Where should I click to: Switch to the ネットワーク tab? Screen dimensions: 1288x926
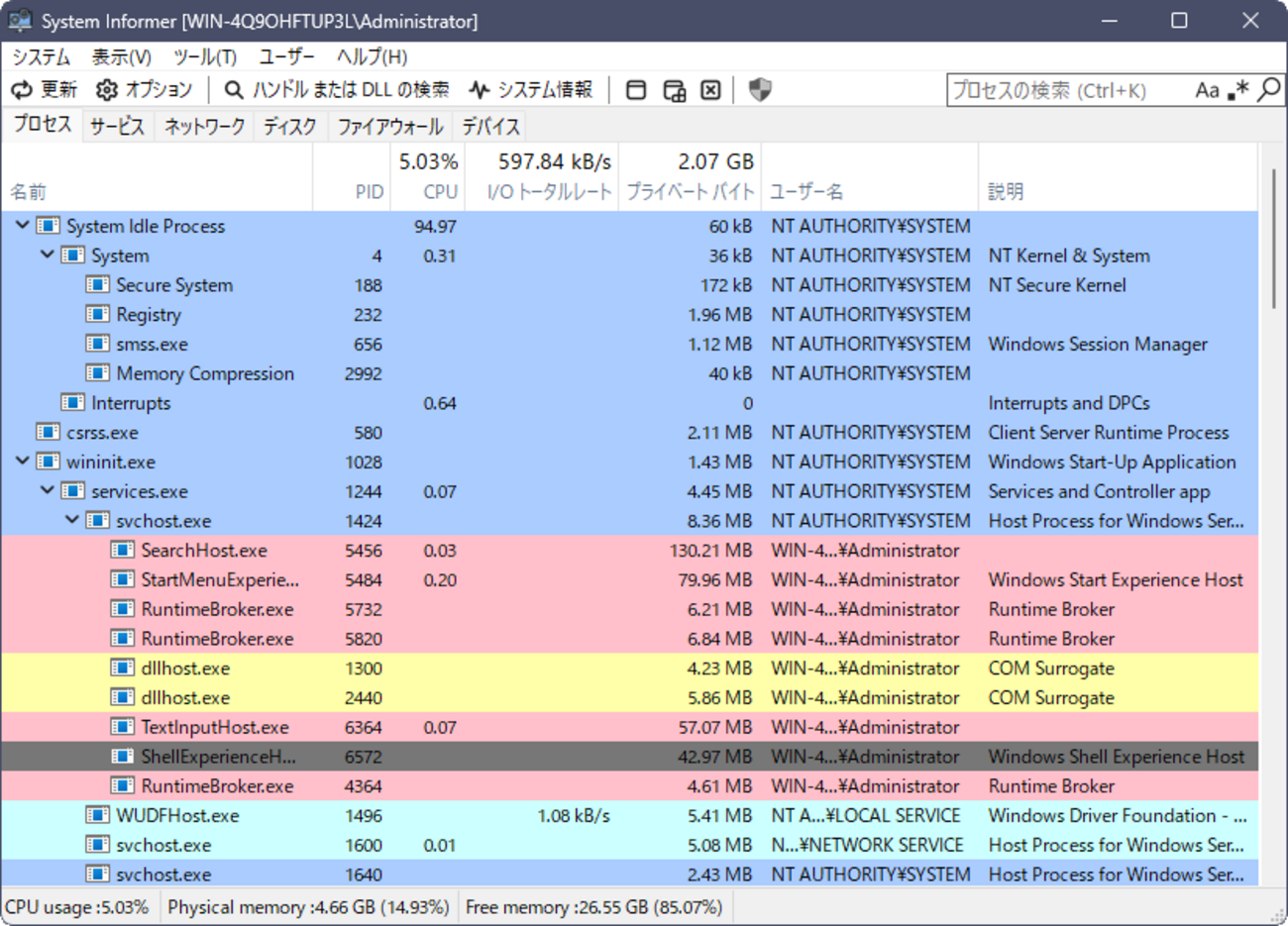[204, 127]
